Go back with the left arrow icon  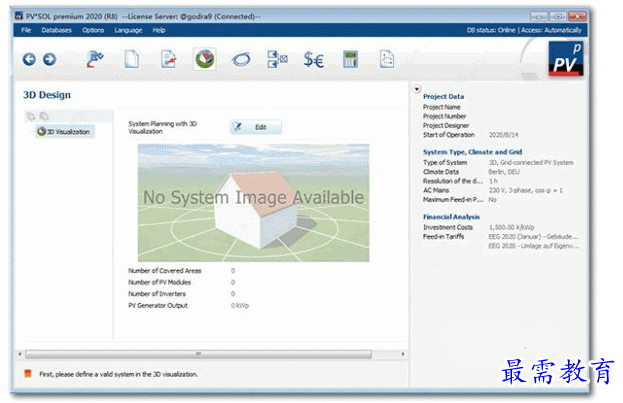point(29,59)
